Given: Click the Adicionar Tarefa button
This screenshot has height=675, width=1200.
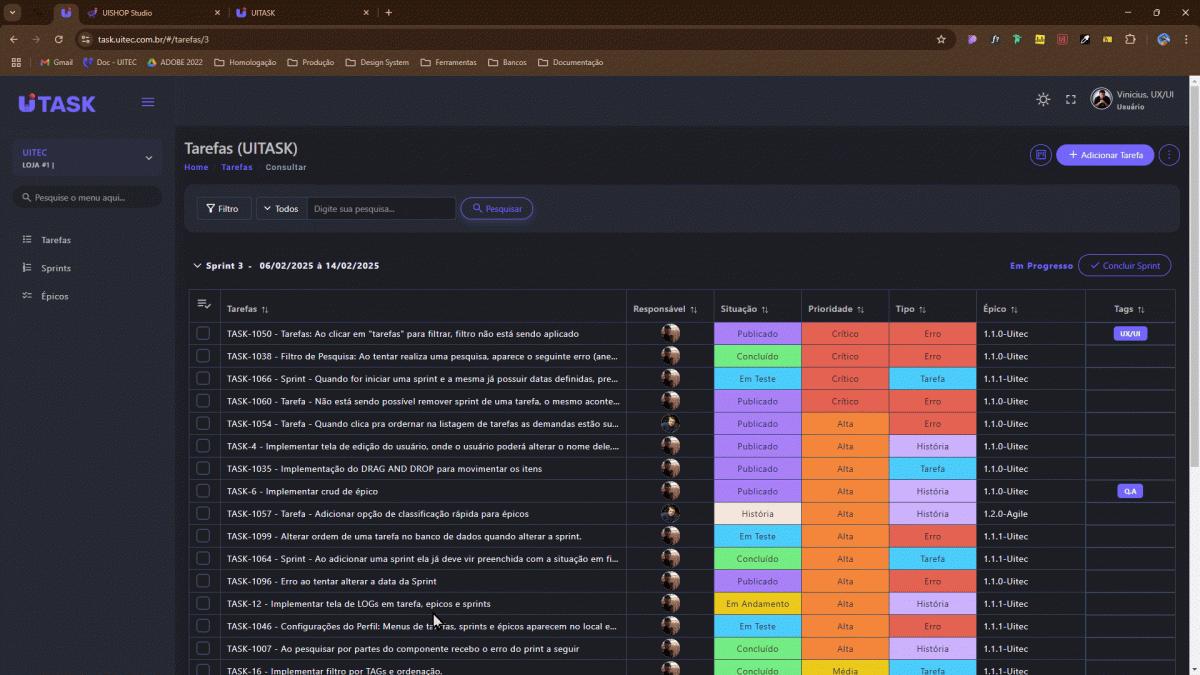Looking at the screenshot, I should (x=1105, y=155).
